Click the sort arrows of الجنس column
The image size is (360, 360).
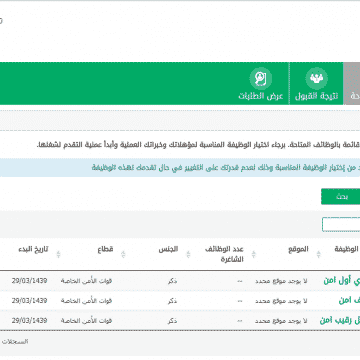(123, 254)
